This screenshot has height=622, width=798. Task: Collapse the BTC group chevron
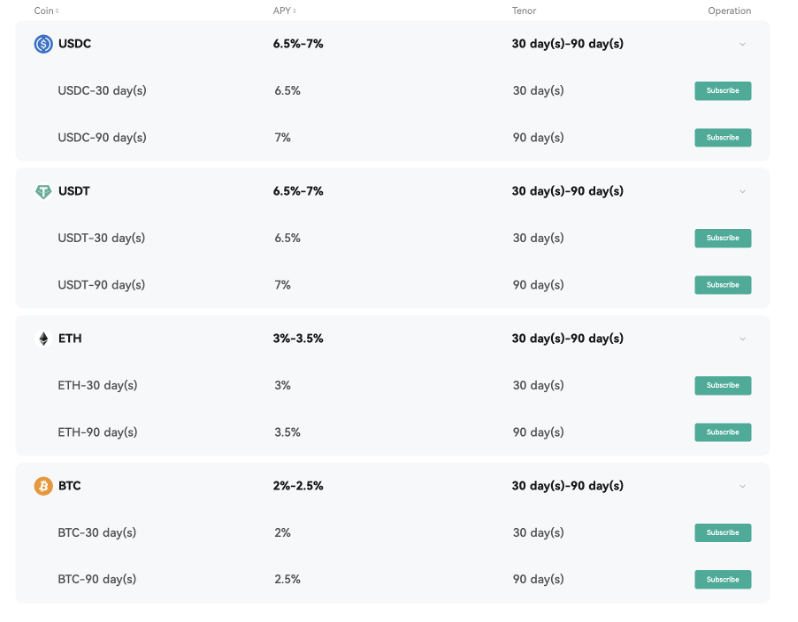click(742, 486)
